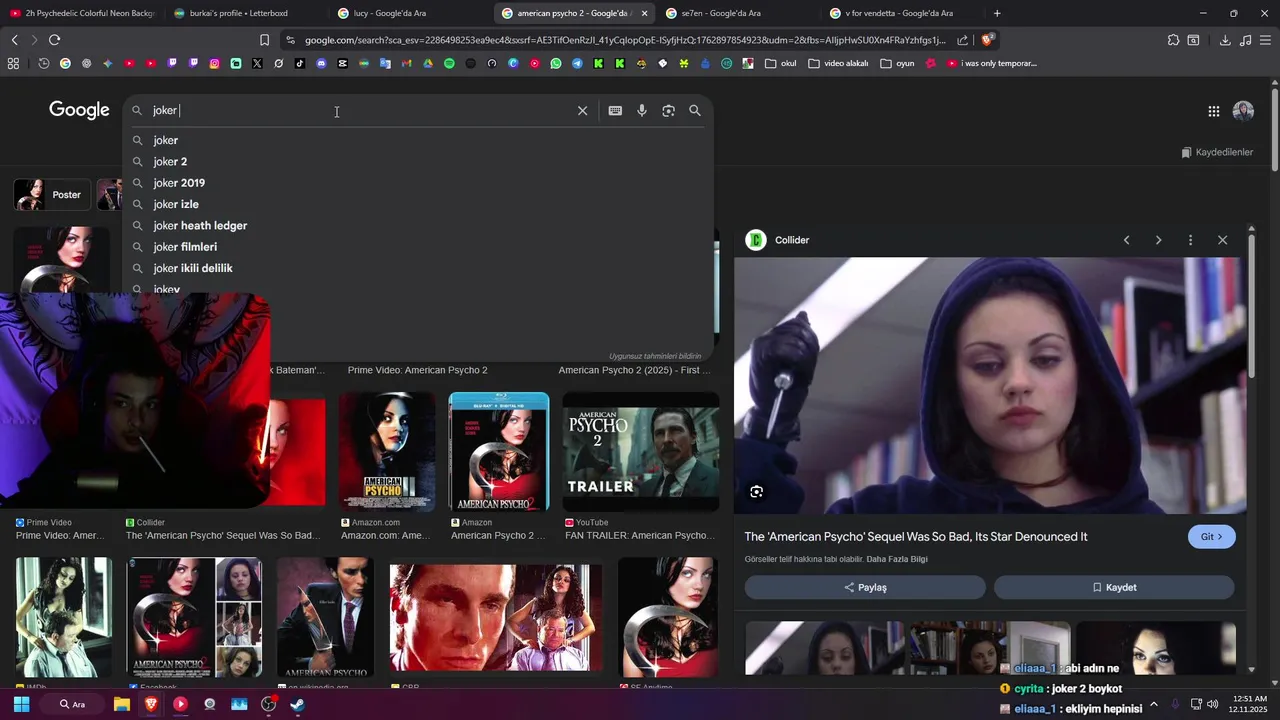Open a new browser tab
The height and width of the screenshot is (720, 1280).
pyautogui.click(x=997, y=13)
